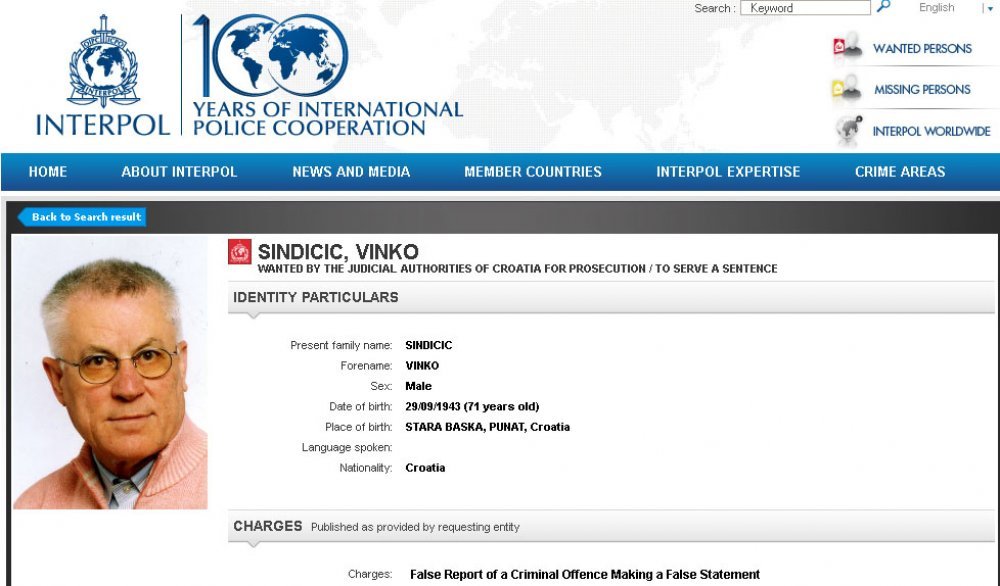Viewport: 1000px width, 586px height.
Task: Click the 'Language spoken:' label
Action: click(x=347, y=447)
